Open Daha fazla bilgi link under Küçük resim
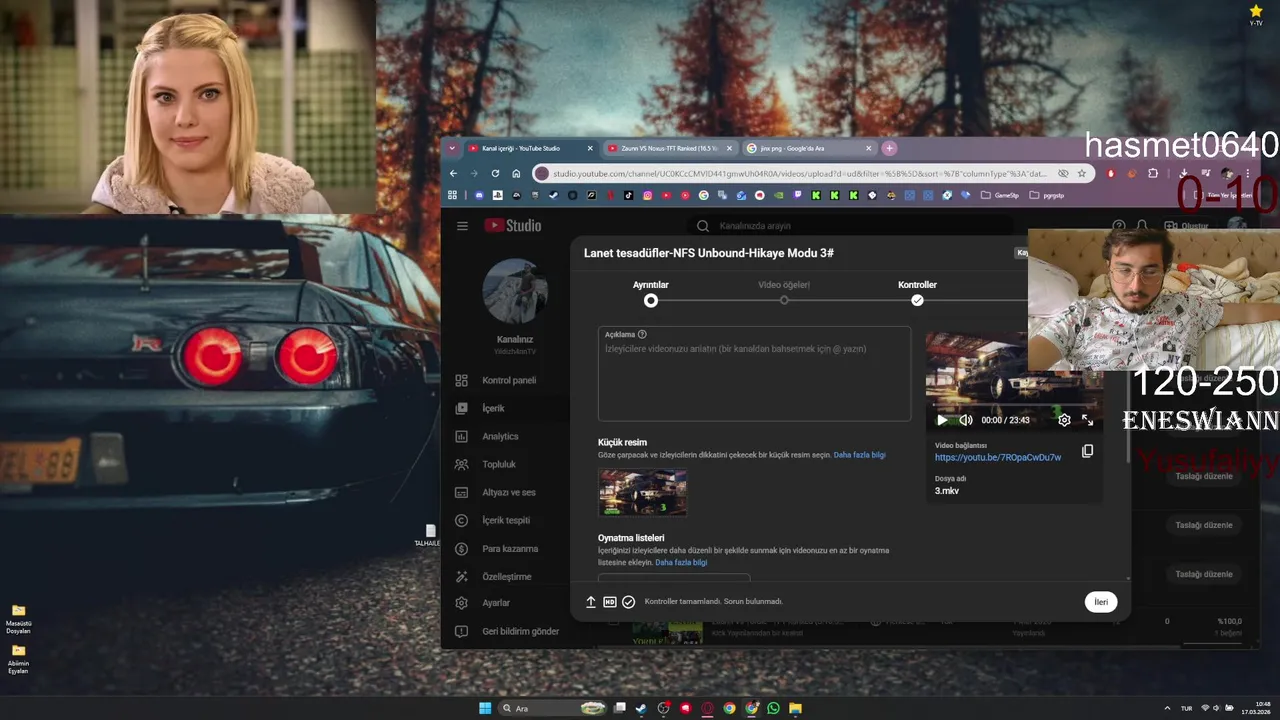The height and width of the screenshot is (720, 1280). [859, 455]
